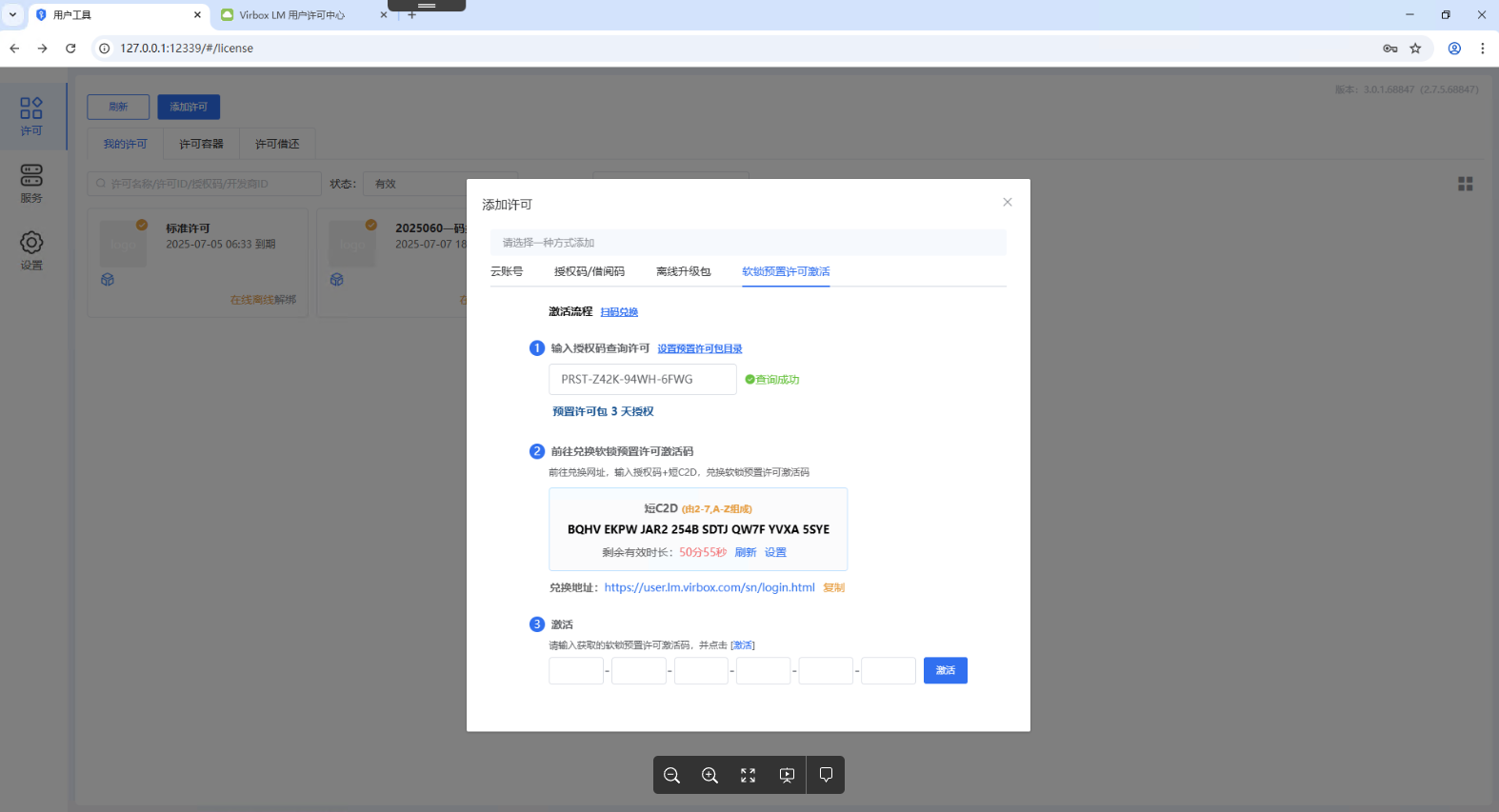Click the 刷新 button above the license tabs
This screenshot has height=812, width=1499.
[x=118, y=107]
